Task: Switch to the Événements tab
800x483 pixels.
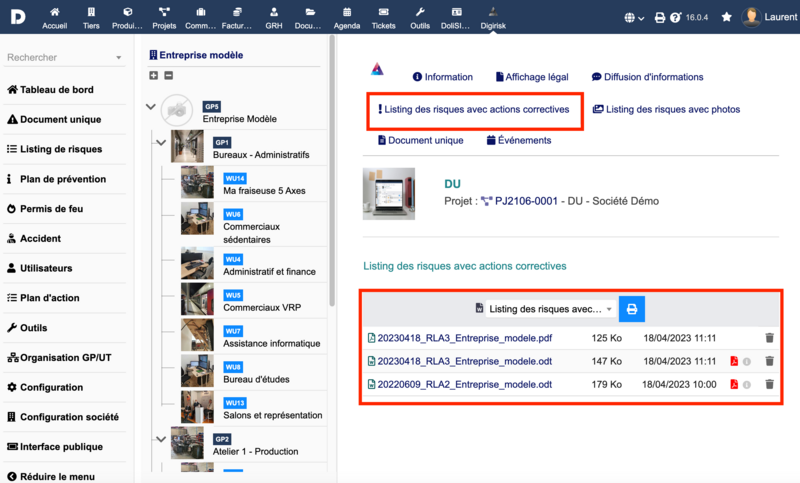Action: tap(519, 140)
